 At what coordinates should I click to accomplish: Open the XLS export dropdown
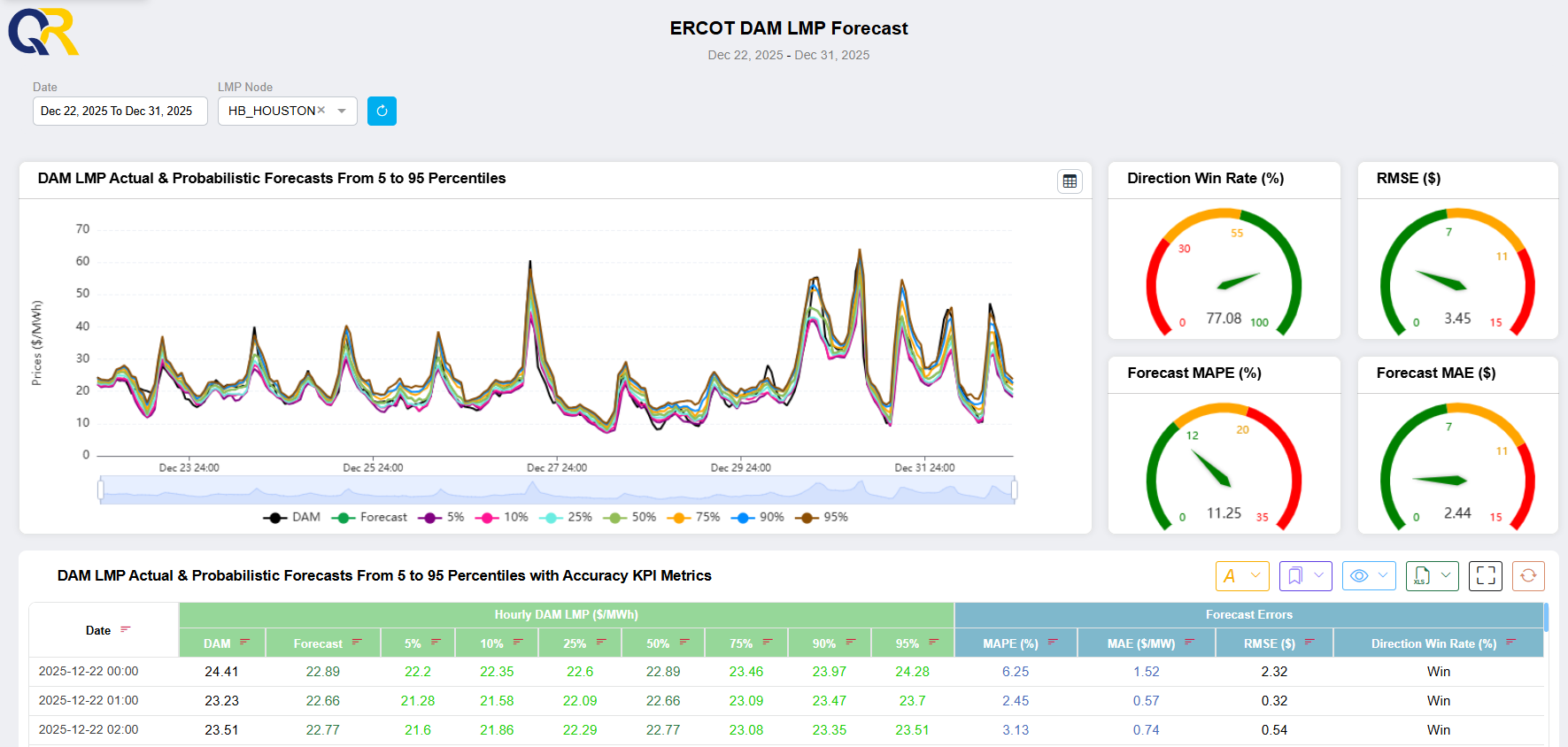pos(1433,575)
